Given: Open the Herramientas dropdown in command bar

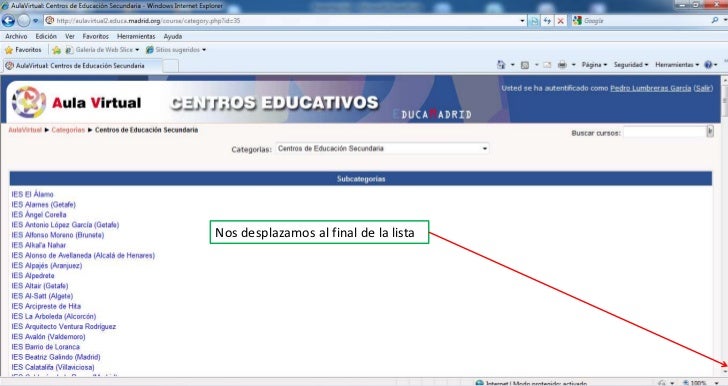Looking at the screenshot, I should (677, 65).
